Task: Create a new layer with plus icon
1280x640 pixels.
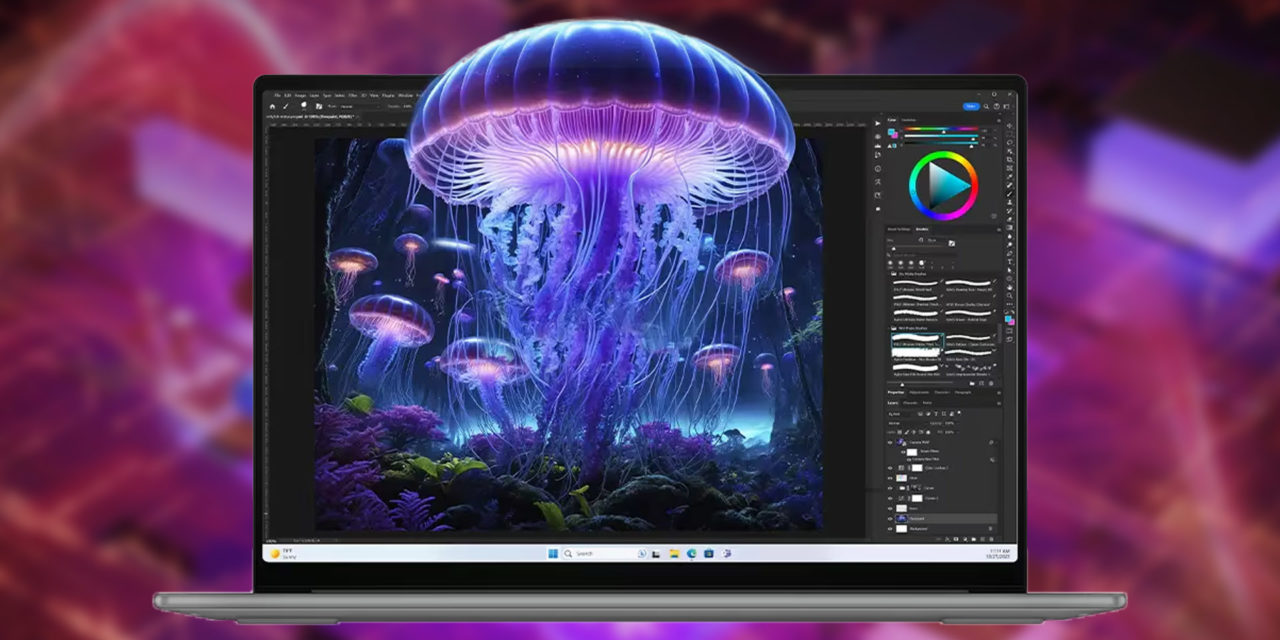Action: pos(982,539)
